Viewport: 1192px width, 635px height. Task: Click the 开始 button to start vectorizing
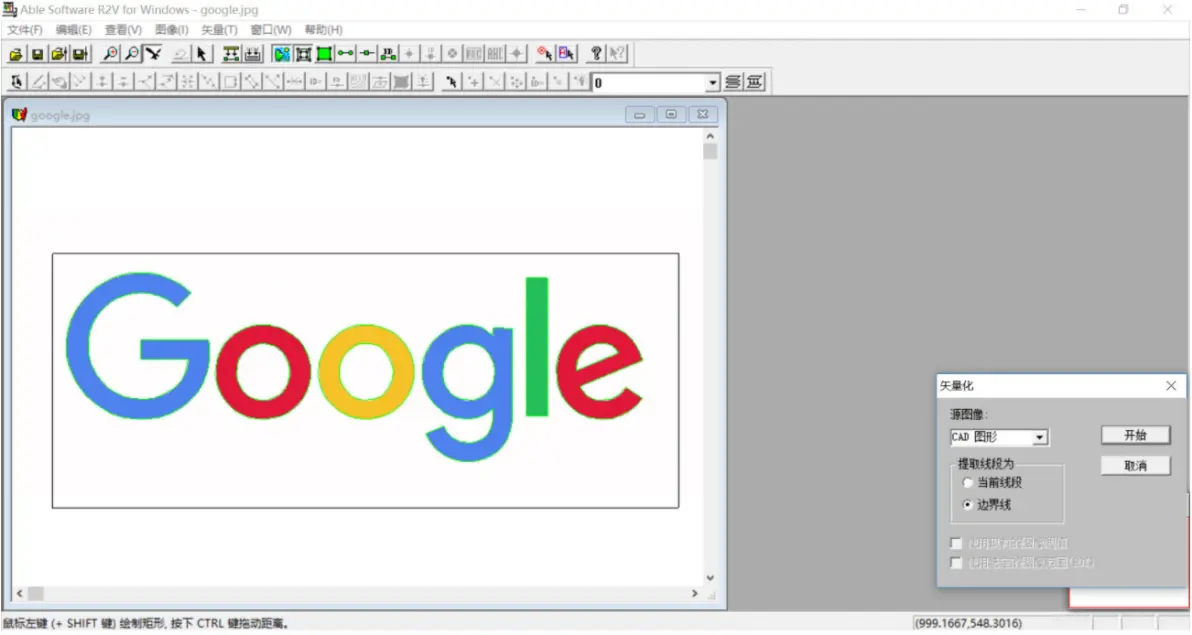pos(1135,435)
